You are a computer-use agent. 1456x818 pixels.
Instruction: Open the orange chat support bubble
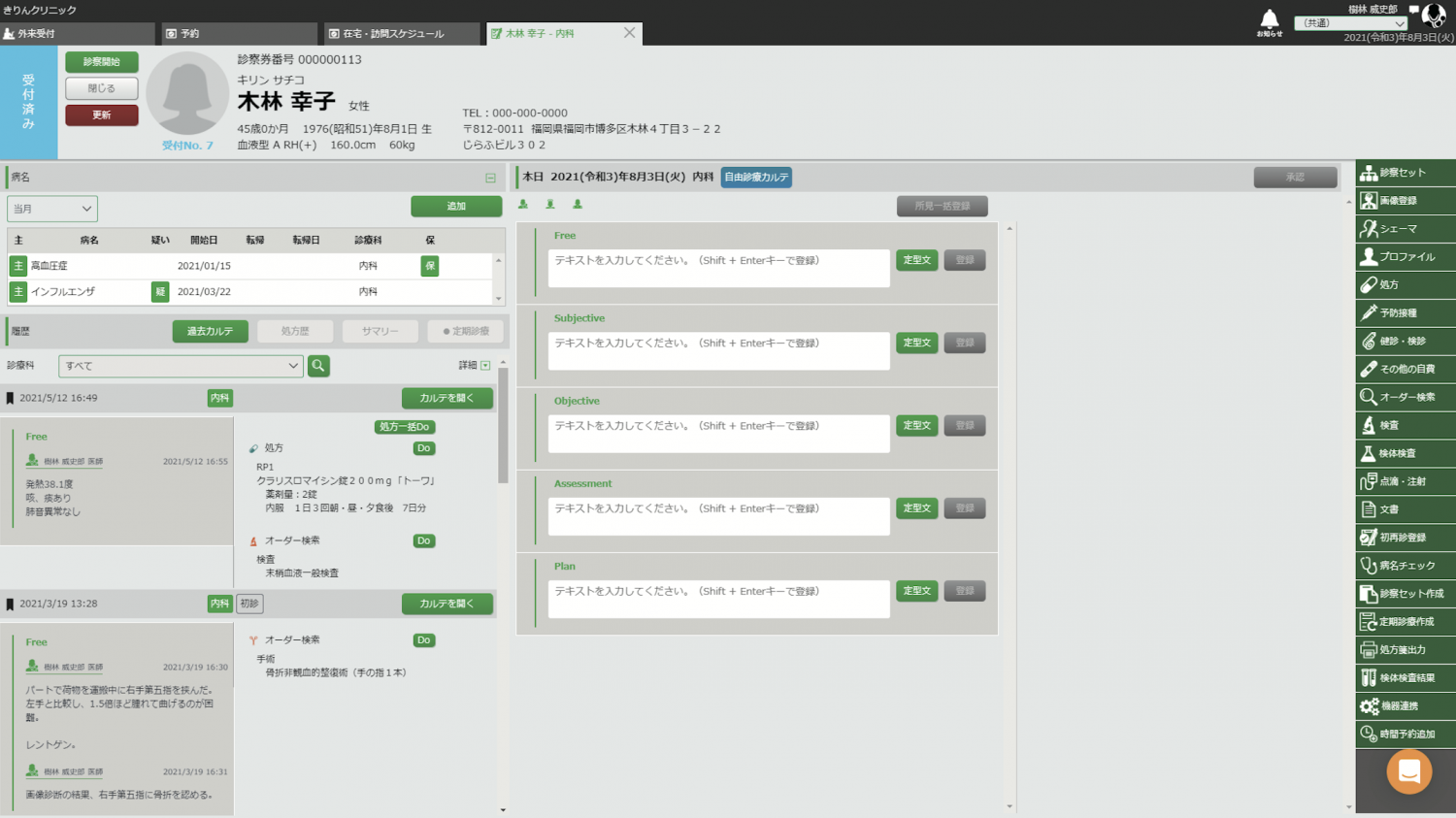coord(1409,772)
